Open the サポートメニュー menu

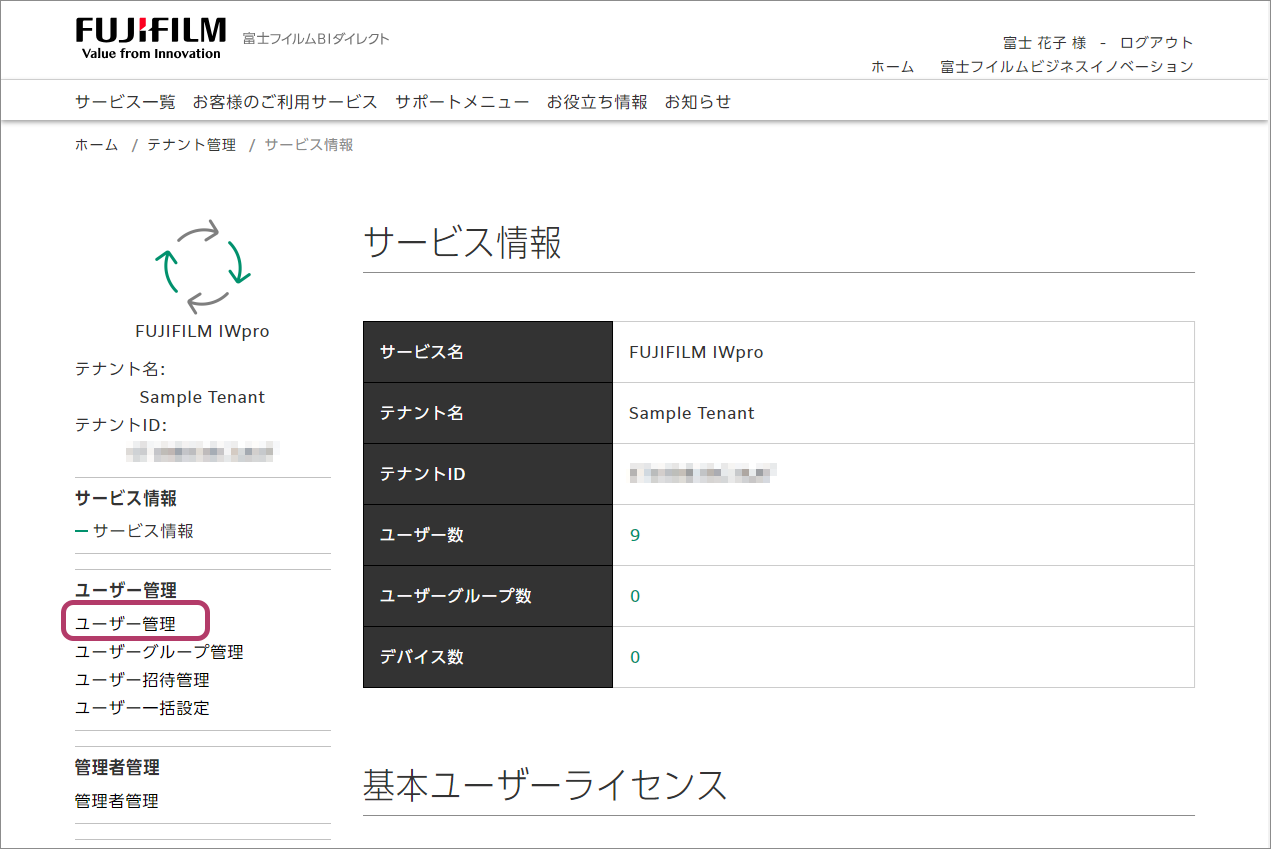pyautogui.click(x=462, y=102)
